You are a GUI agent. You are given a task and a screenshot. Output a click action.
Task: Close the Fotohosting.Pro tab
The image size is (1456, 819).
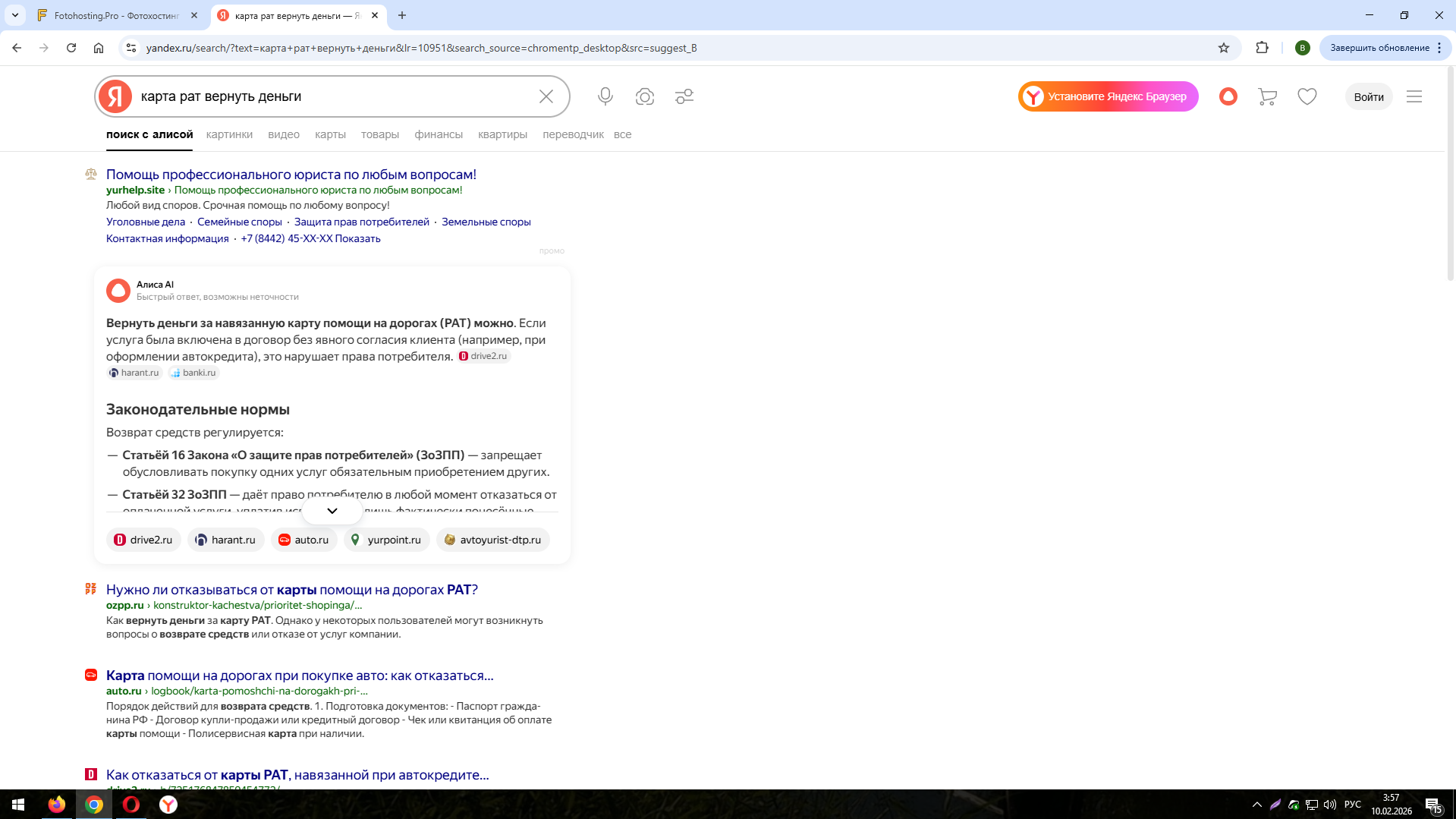(194, 15)
